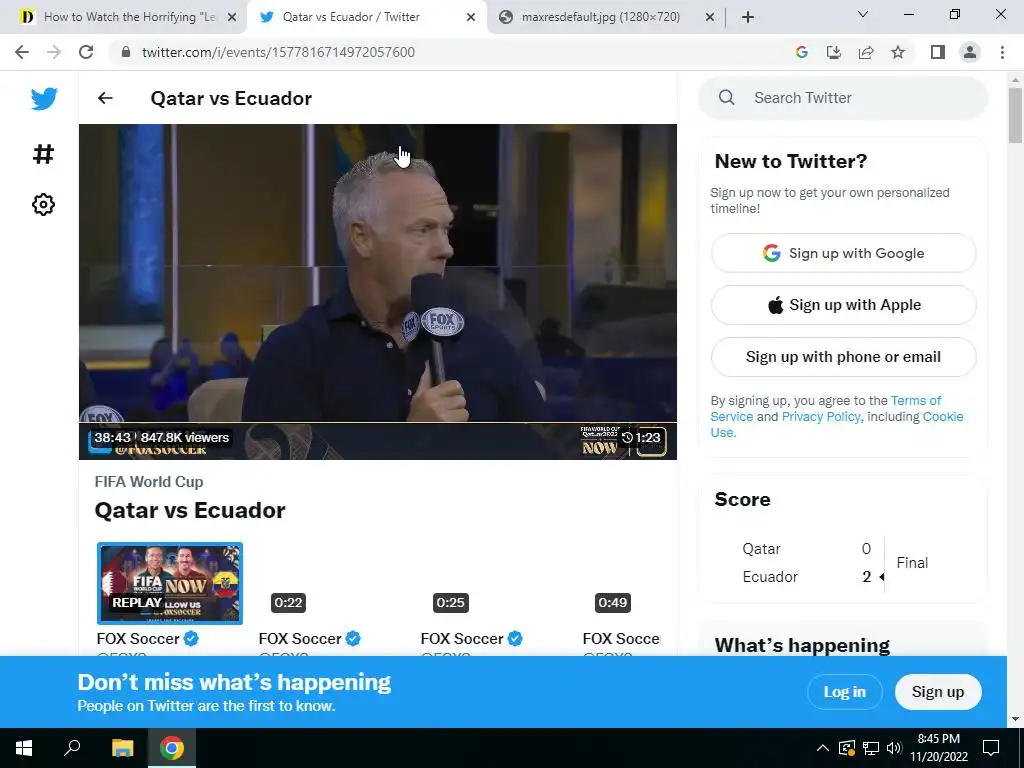
Task: Close the Qatar vs Ecuador tab
Action: click(471, 17)
